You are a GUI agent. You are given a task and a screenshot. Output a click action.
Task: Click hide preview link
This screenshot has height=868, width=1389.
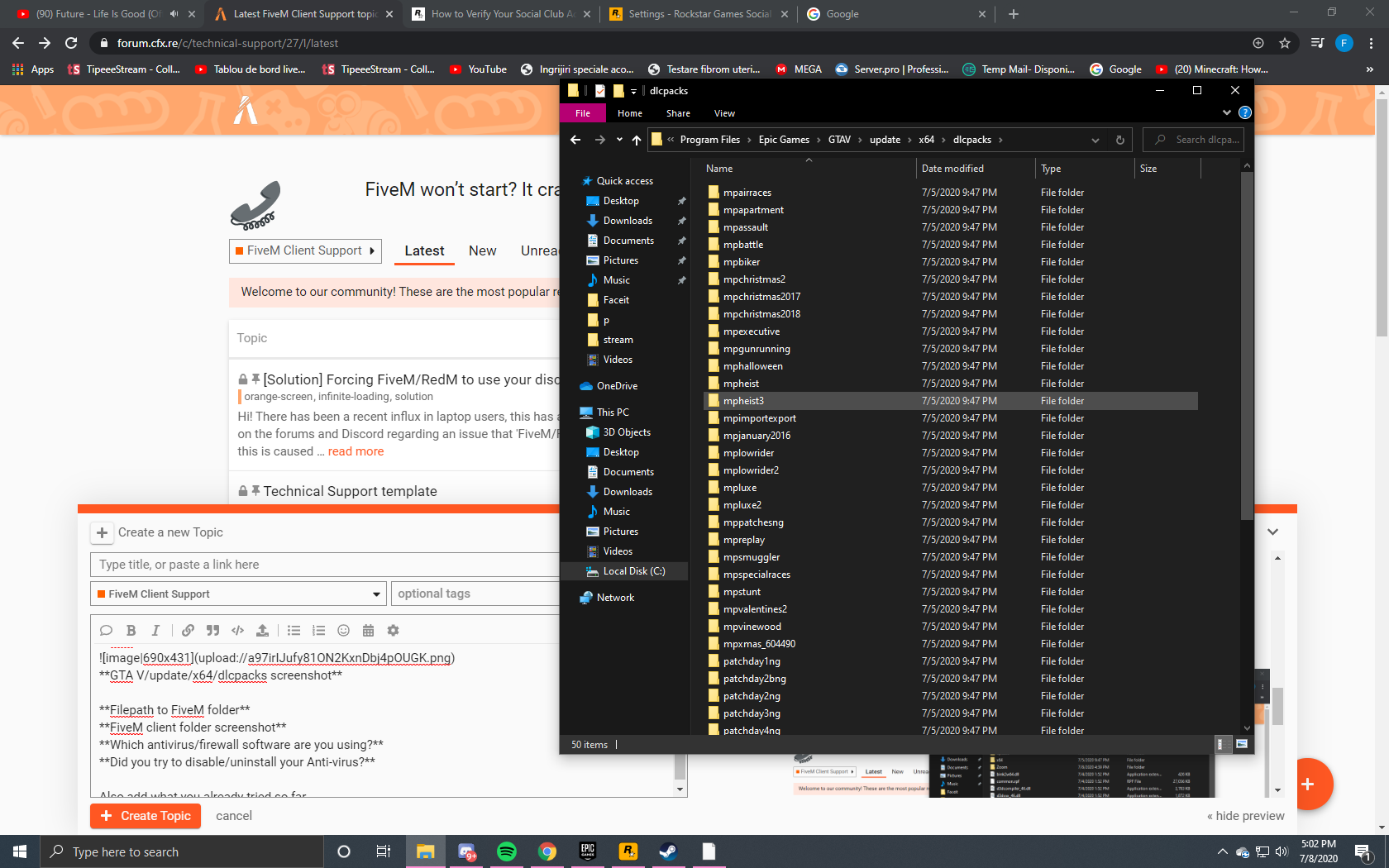1246,816
